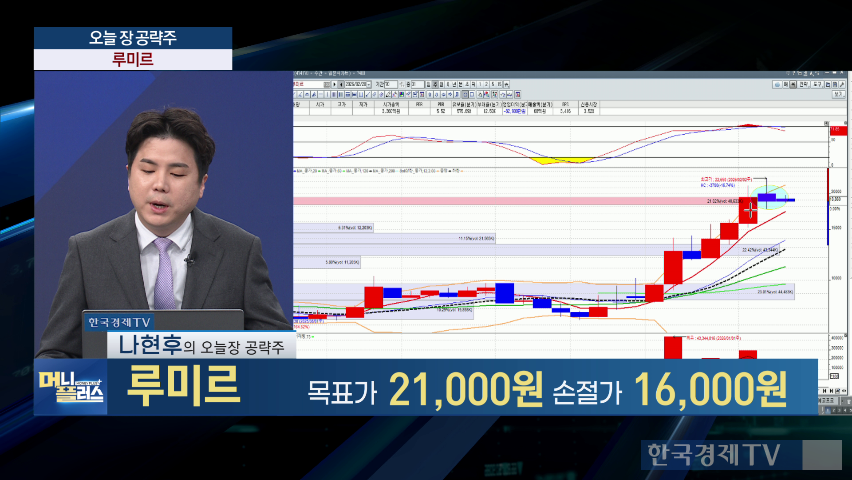Image resolution: width=852 pixels, height=480 pixels.
Task: Enable the 월 (monthly) period button
Action: pyautogui.click(x=443, y=84)
